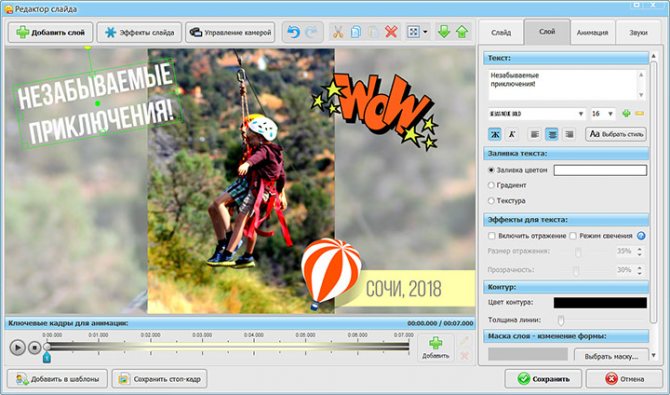
Task: Cancel editing with Отмена button
Action: [624, 379]
